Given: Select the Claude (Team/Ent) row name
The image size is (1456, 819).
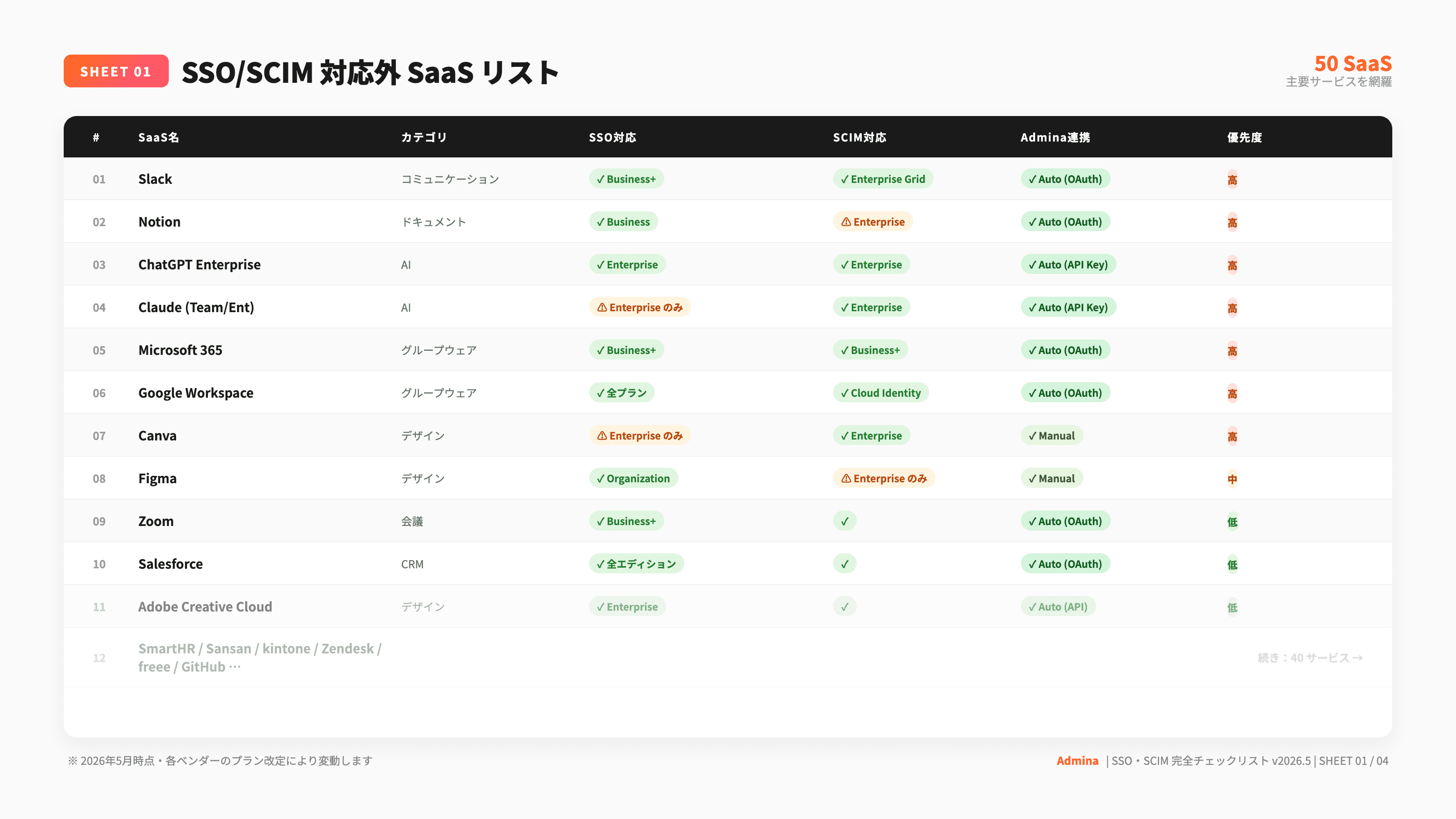Looking at the screenshot, I should tap(196, 308).
